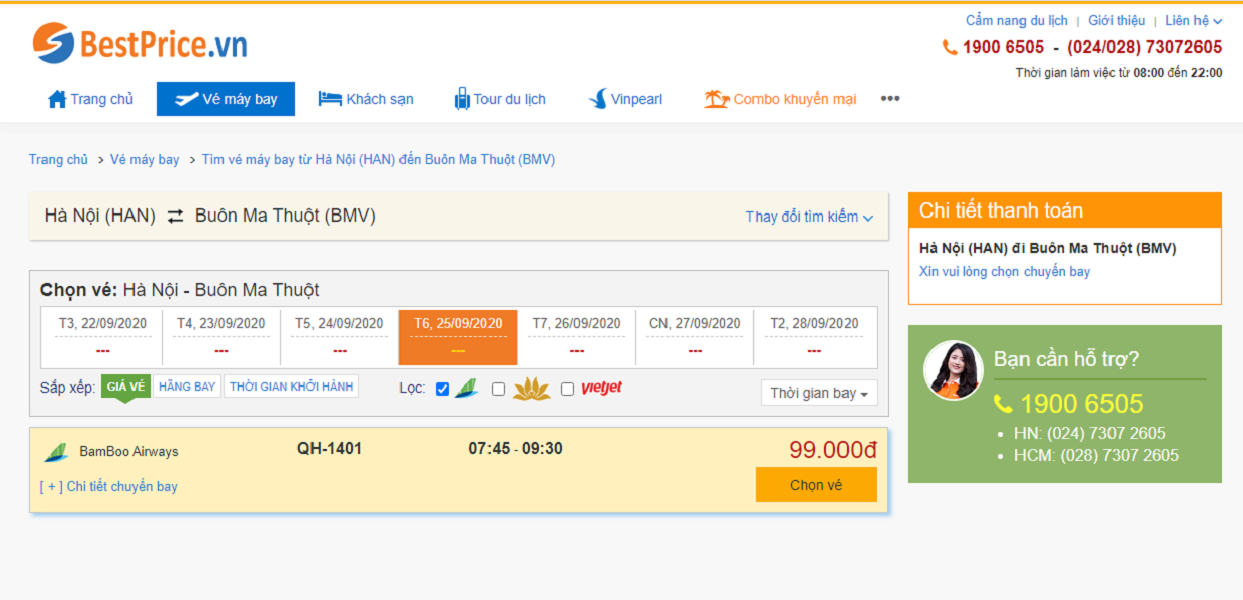Click the Vietnam Airlines lotus filter logo
The image size is (1243, 600).
[x=532, y=389]
